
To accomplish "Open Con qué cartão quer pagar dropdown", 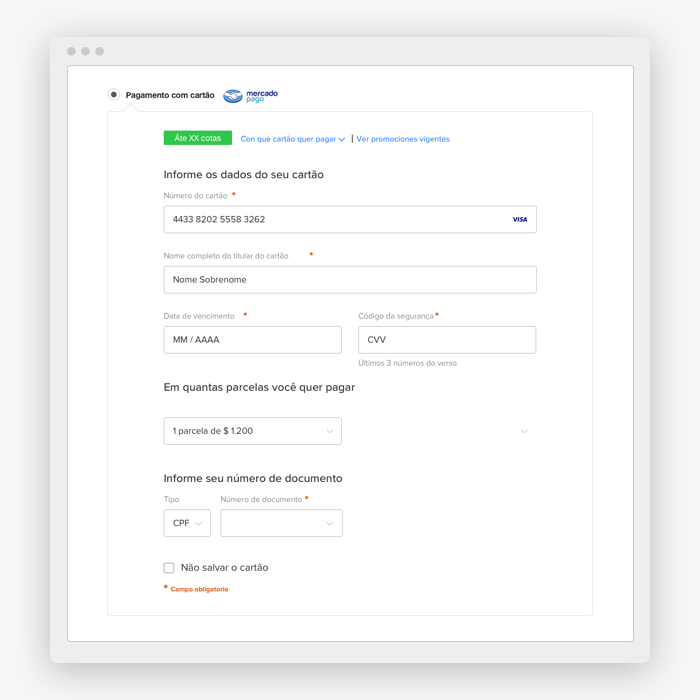I will pyautogui.click(x=292, y=139).
